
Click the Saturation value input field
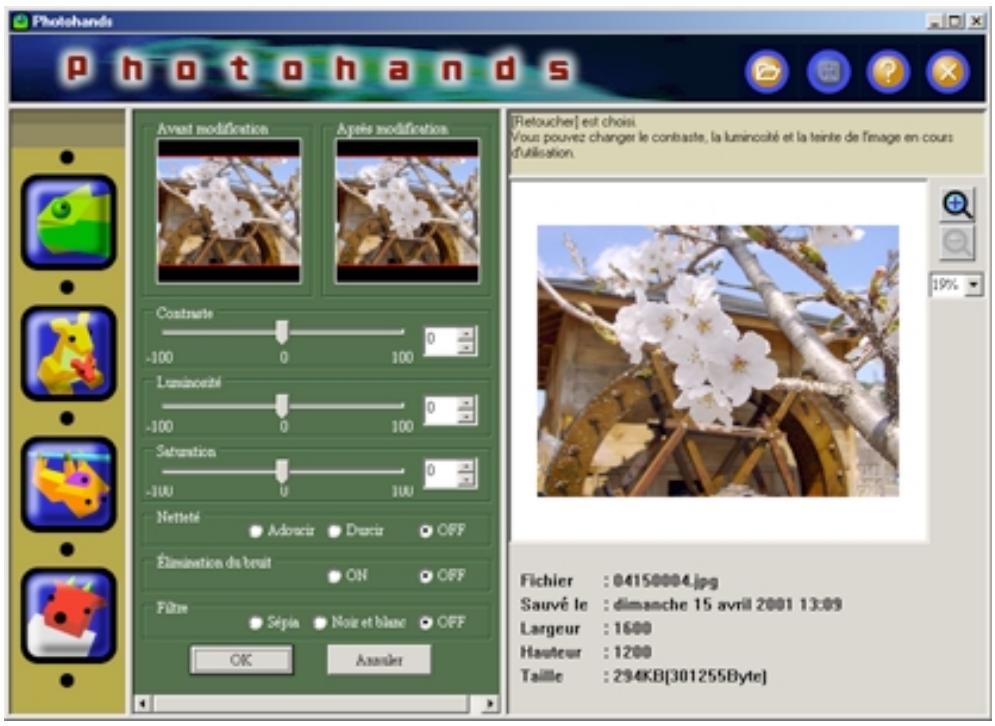[442, 473]
